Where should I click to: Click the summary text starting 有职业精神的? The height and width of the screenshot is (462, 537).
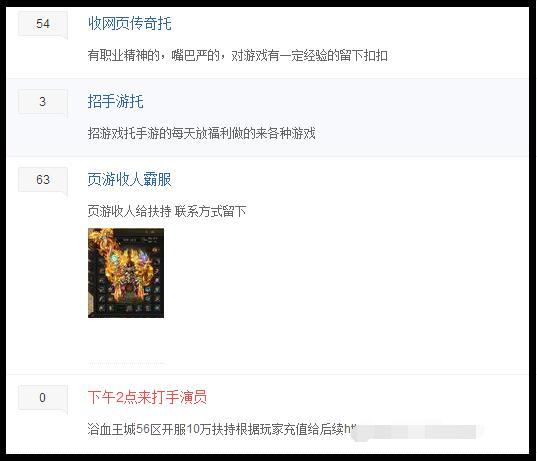tap(237, 55)
